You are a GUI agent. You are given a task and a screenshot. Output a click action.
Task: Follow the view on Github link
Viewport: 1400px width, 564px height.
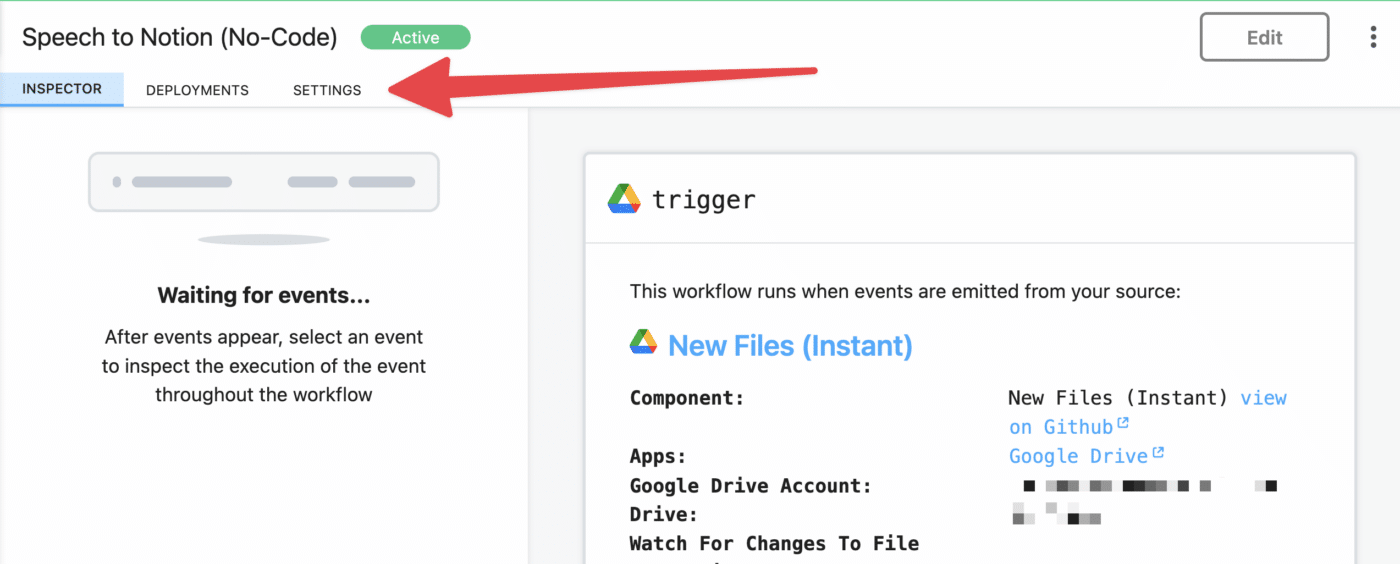click(1148, 412)
